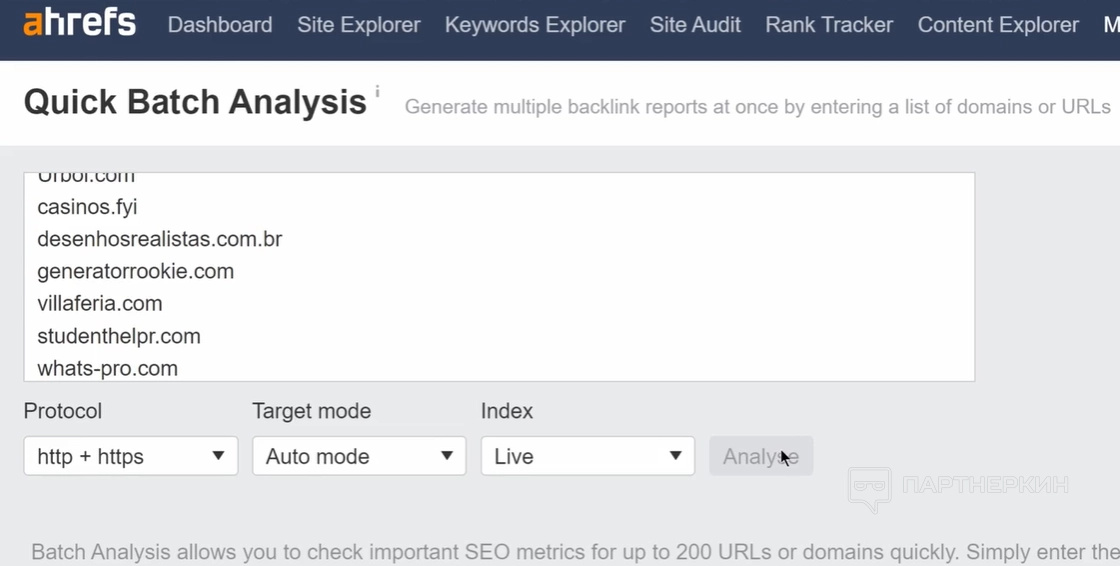Image resolution: width=1120 pixels, height=566 pixels.
Task: Switch to Site Audit
Action: pos(695,25)
